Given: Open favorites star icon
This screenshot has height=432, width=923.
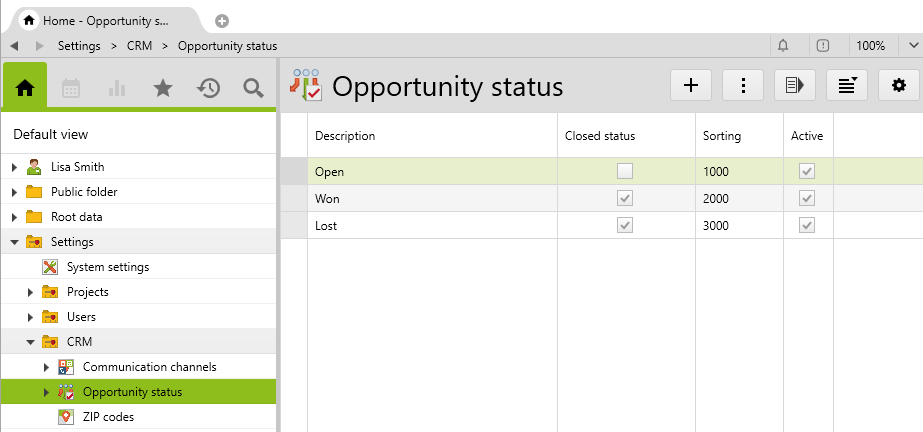Looking at the screenshot, I should click(x=163, y=88).
